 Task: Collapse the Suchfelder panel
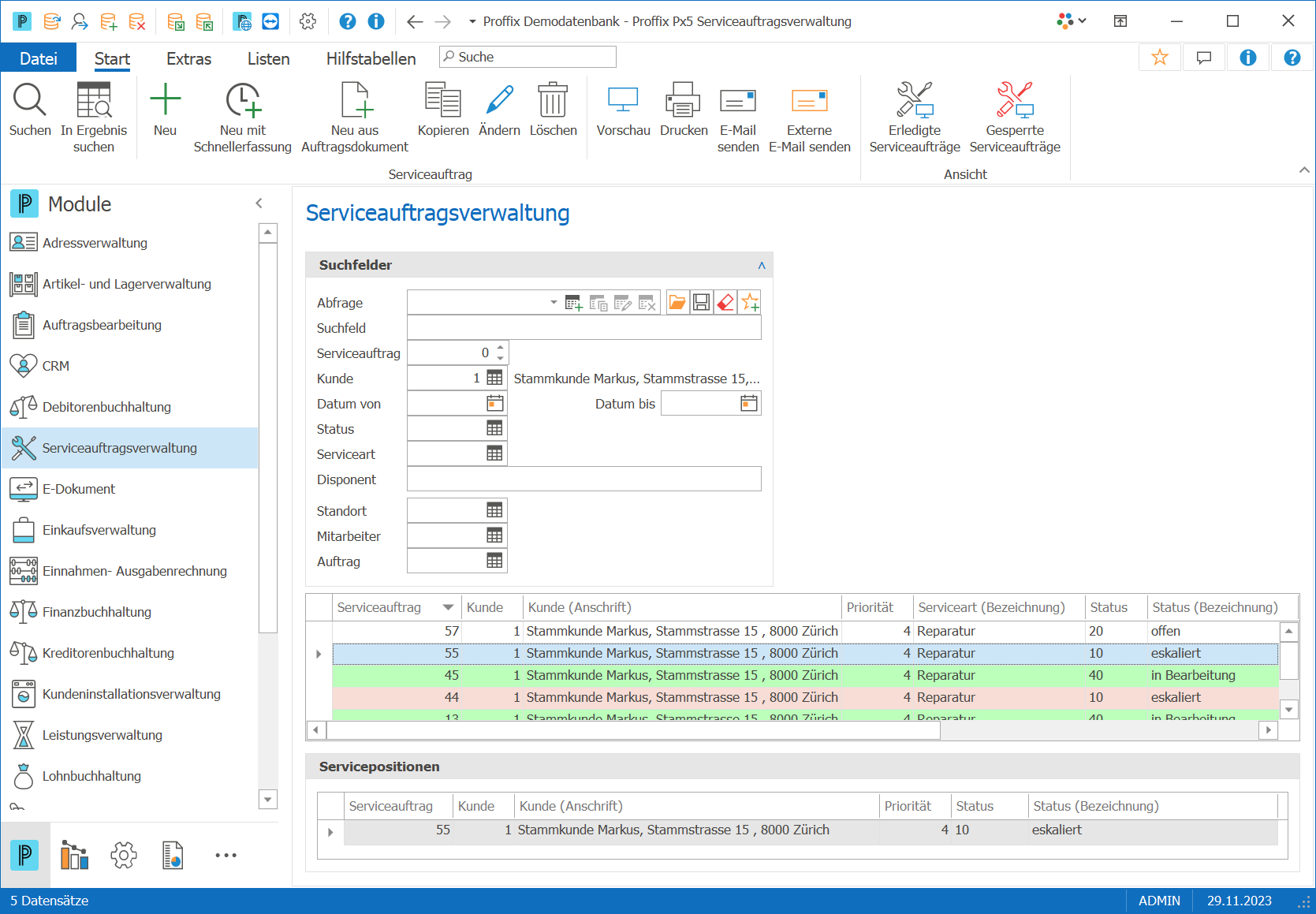click(x=762, y=265)
